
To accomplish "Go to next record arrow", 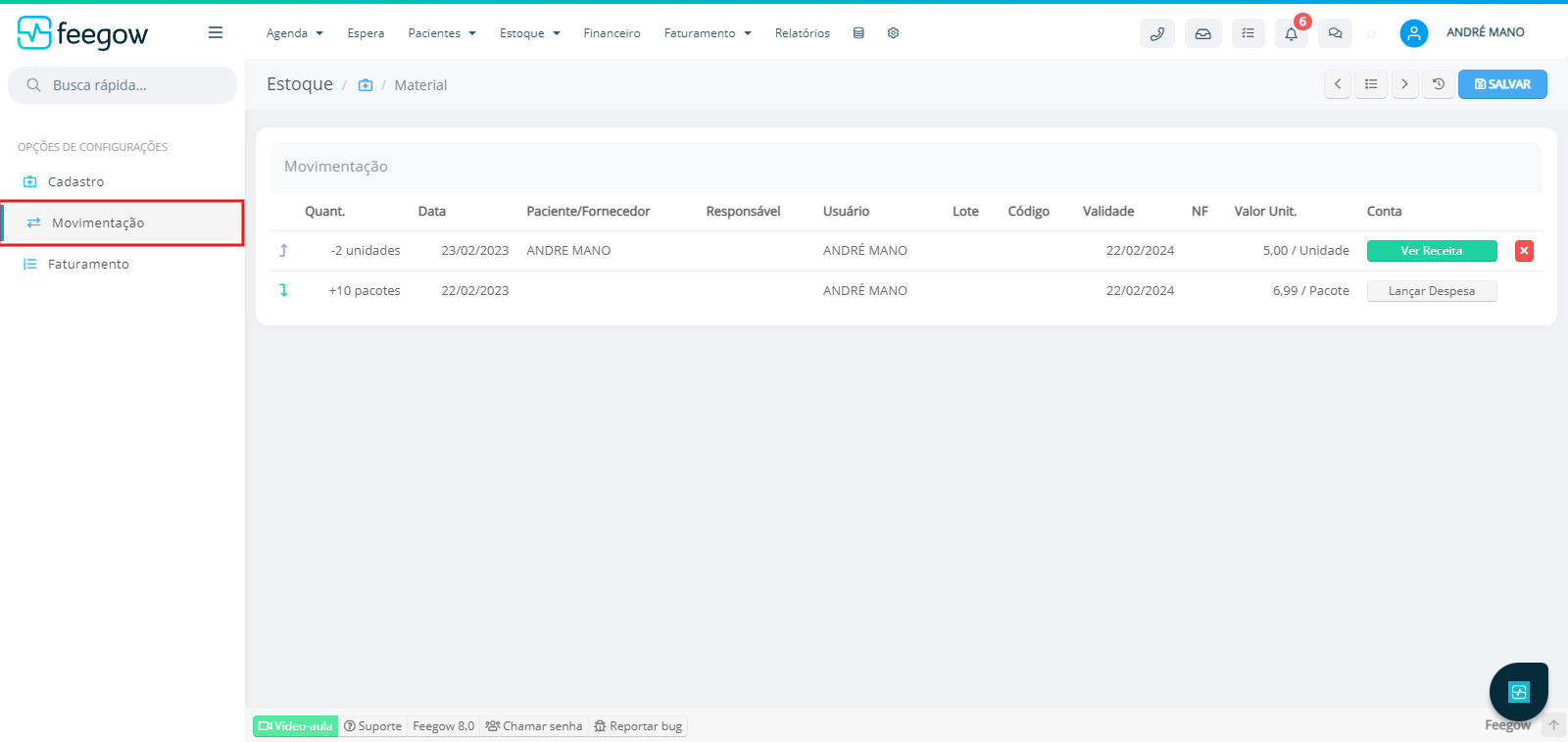I will (x=1404, y=84).
